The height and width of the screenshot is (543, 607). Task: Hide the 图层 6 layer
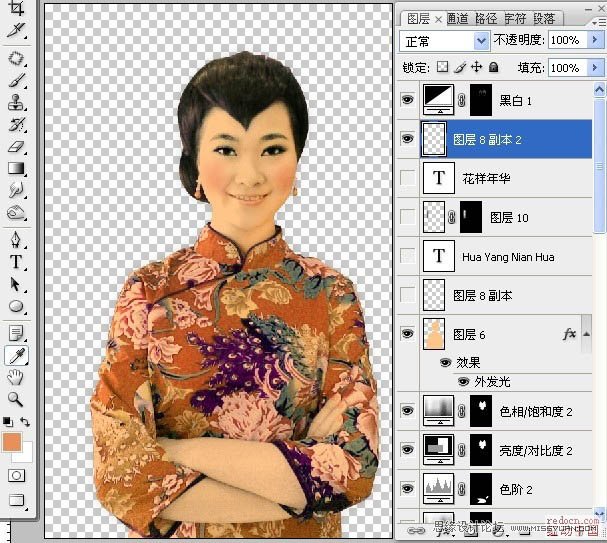pos(407,334)
